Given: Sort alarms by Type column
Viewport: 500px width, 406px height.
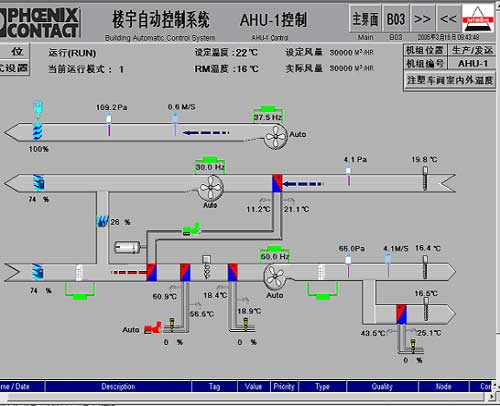Looking at the screenshot, I should [322, 386].
